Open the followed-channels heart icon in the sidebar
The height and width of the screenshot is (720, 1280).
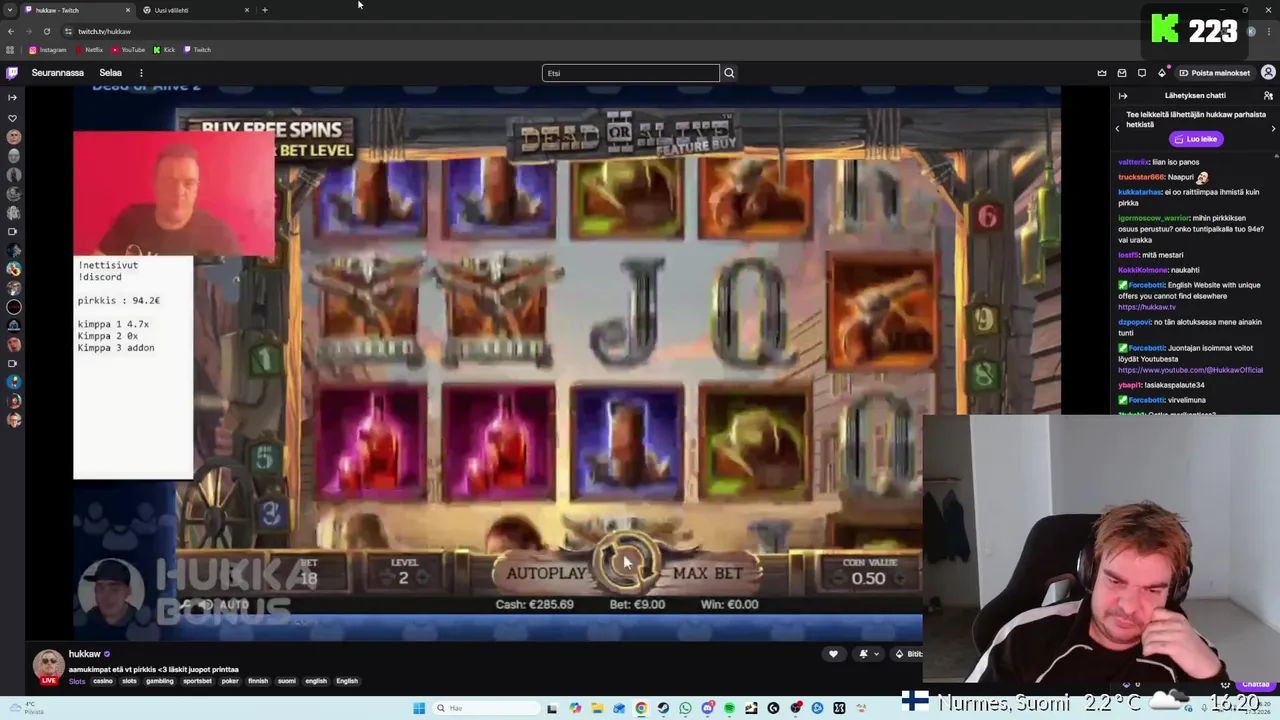click(12, 118)
